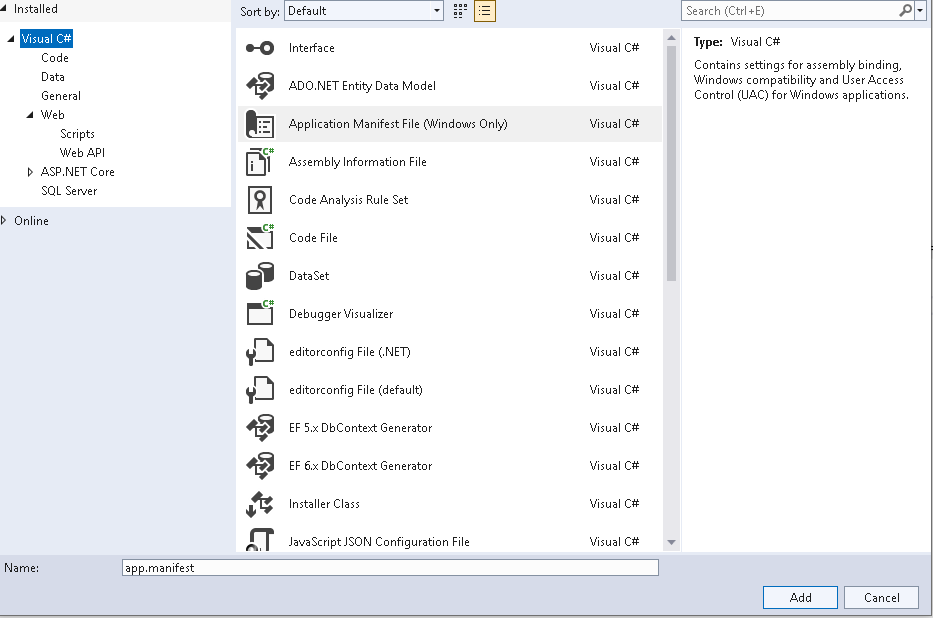This screenshot has height=618, width=933.
Task: Switch to small icons view
Action: [460, 11]
